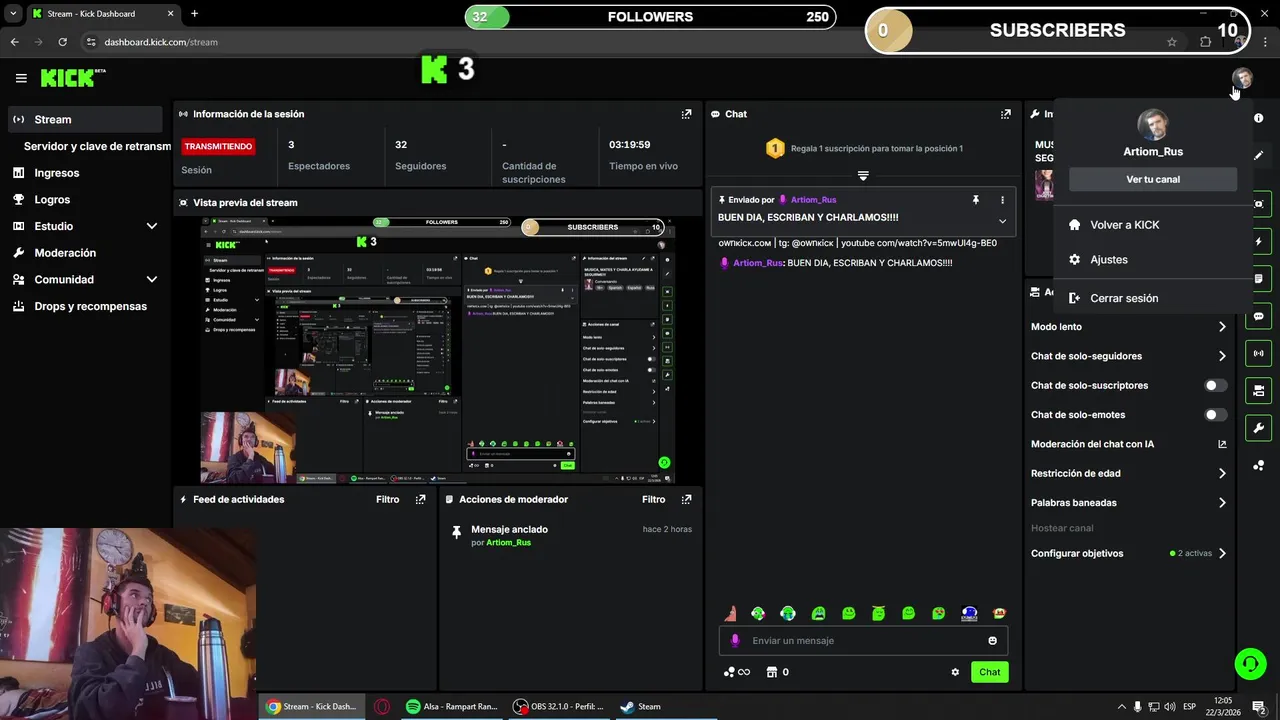Click the pin icon on the pinned chat message
Screen dimensions: 1280x720
[x=976, y=200]
